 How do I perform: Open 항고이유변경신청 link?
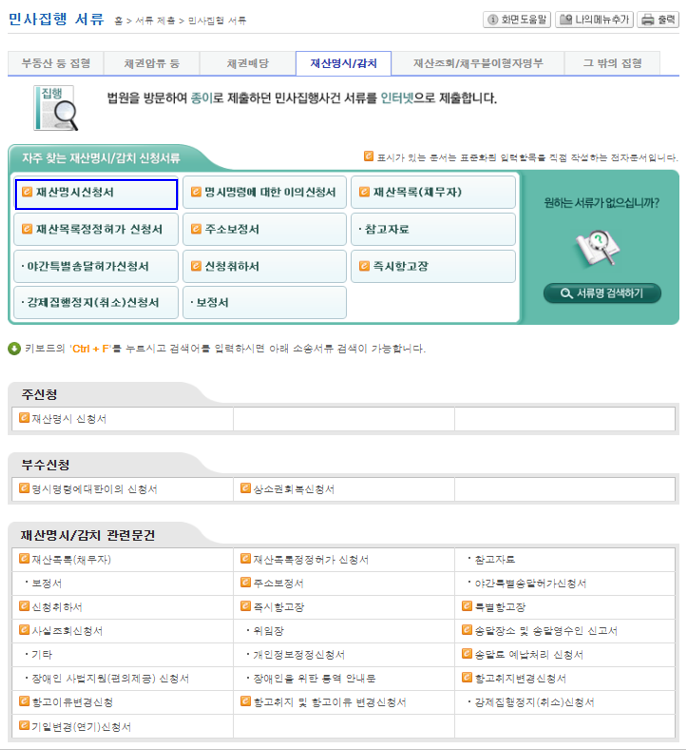click(72, 703)
